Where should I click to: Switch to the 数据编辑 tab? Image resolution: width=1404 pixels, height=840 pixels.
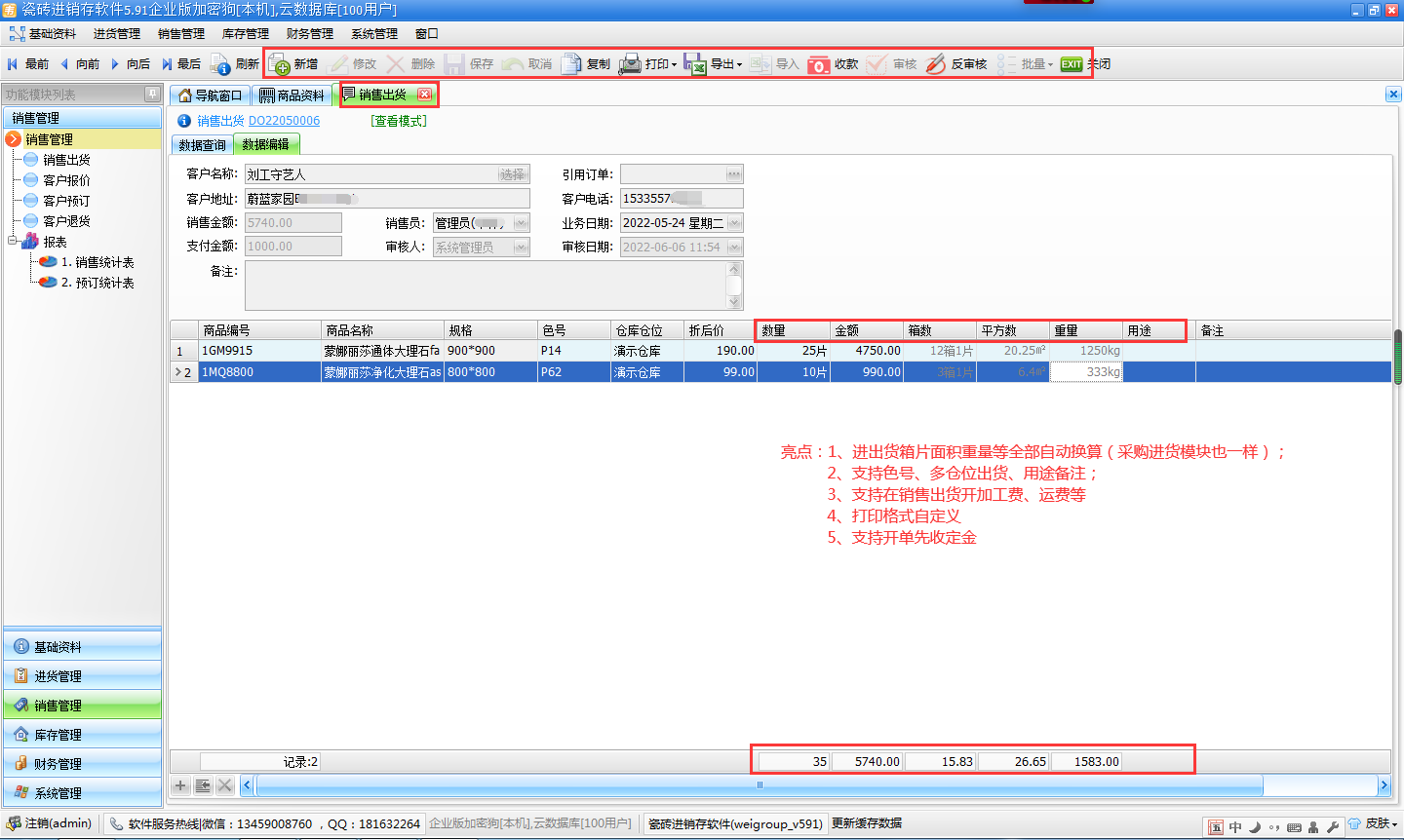[266, 145]
